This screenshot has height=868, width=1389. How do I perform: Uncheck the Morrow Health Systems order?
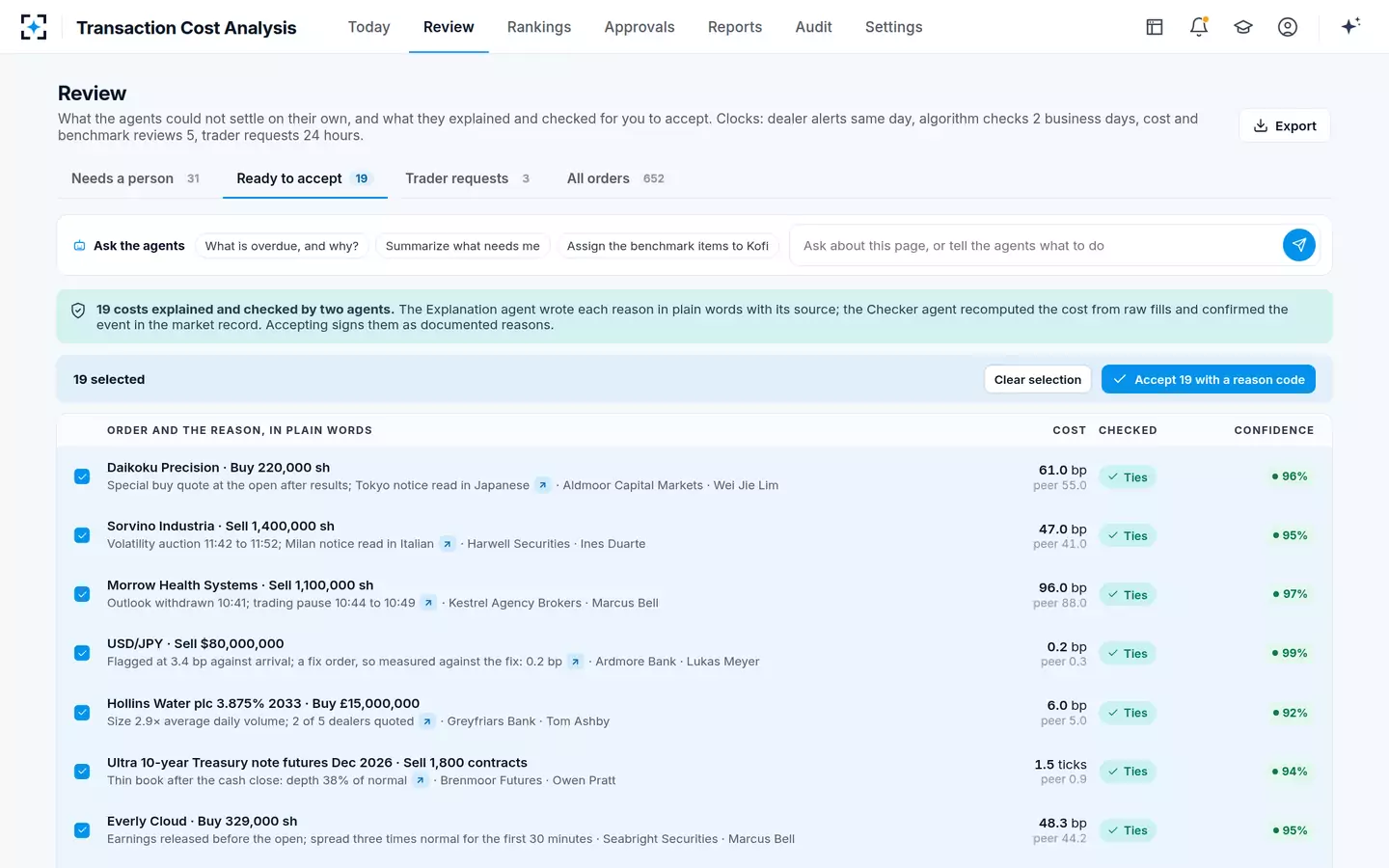click(82, 594)
